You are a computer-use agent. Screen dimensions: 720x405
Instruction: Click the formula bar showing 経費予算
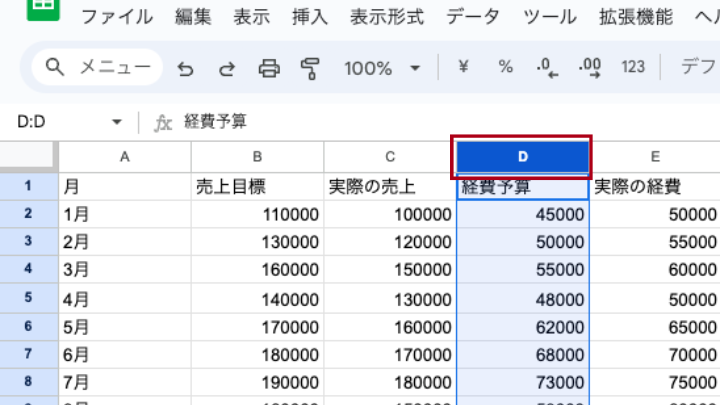400,122
